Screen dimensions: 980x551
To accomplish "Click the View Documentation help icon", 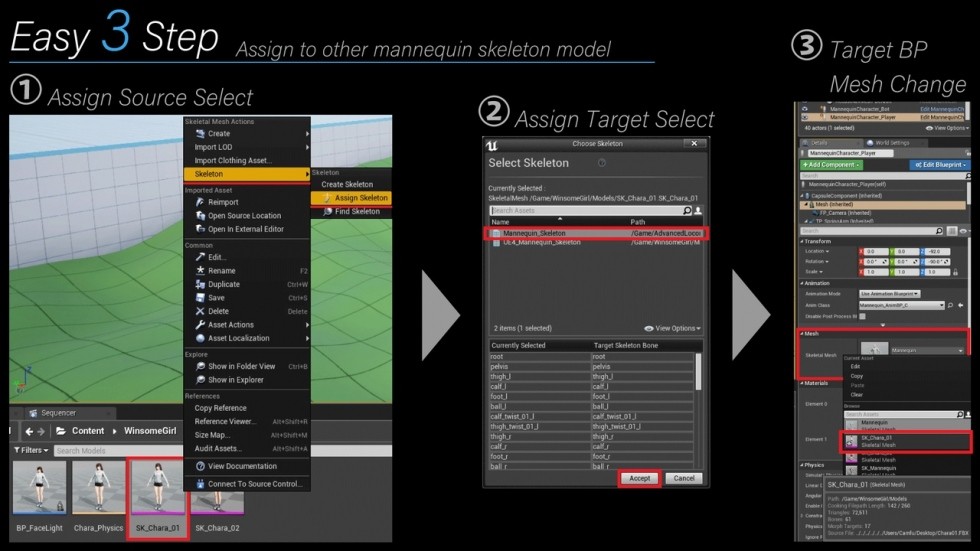I will [200, 466].
